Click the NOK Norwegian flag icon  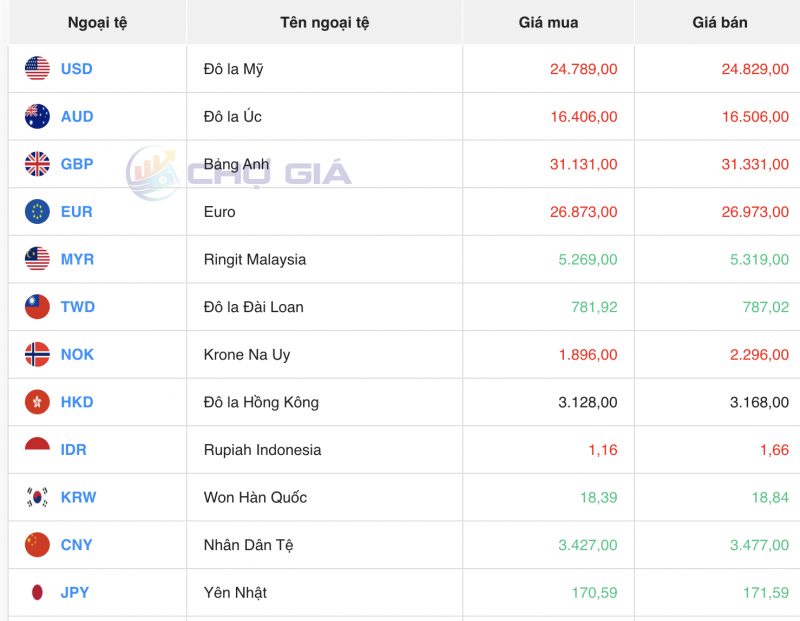point(38,354)
